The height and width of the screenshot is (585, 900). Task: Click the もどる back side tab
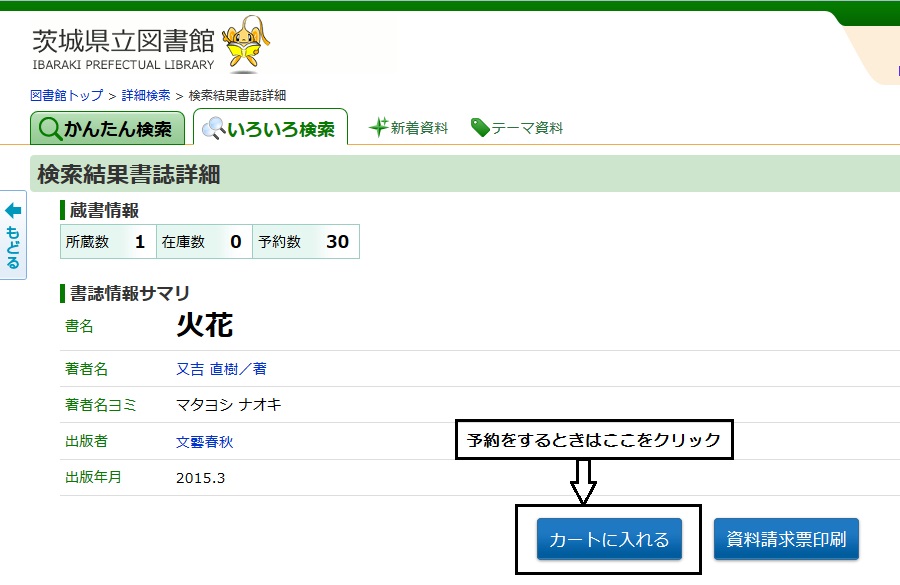coord(13,235)
